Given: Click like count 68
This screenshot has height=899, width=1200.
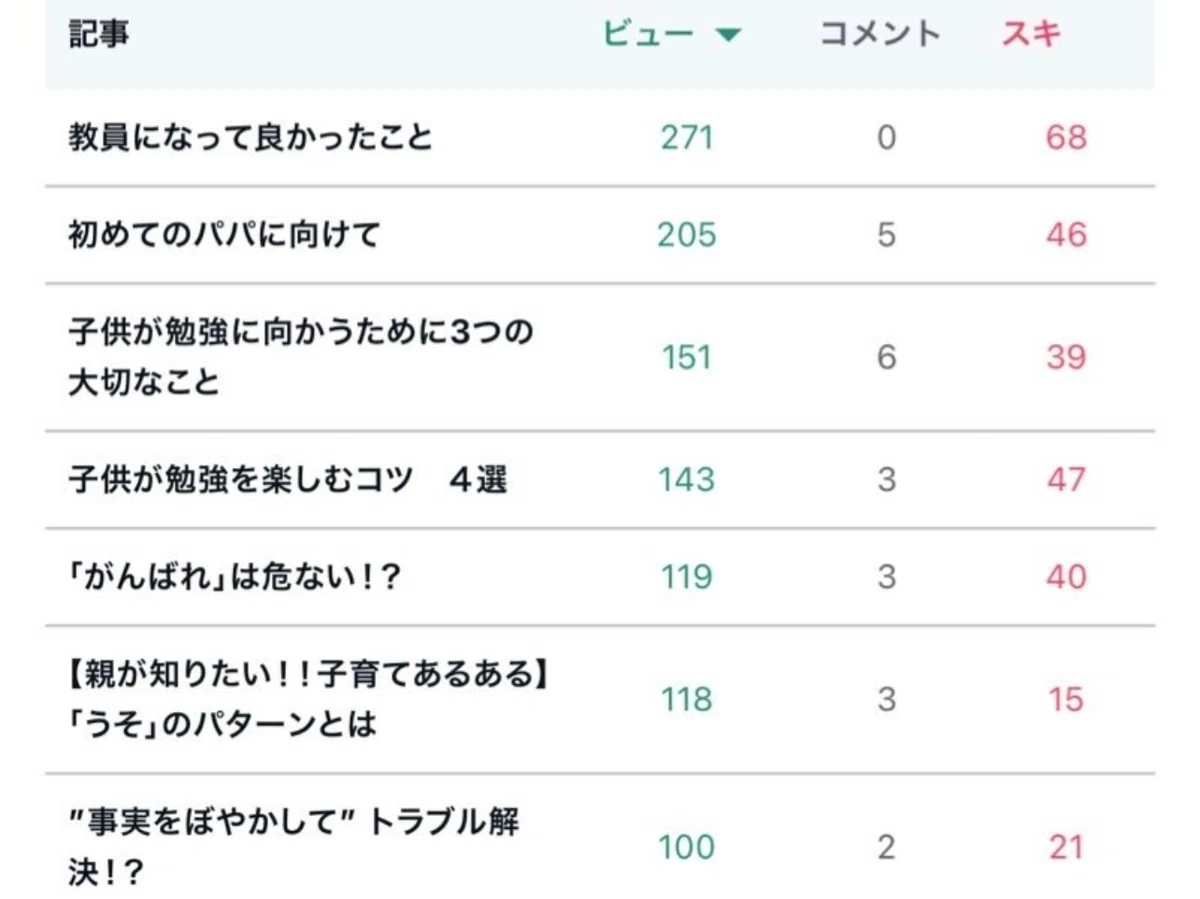Looking at the screenshot, I should [1066, 137].
